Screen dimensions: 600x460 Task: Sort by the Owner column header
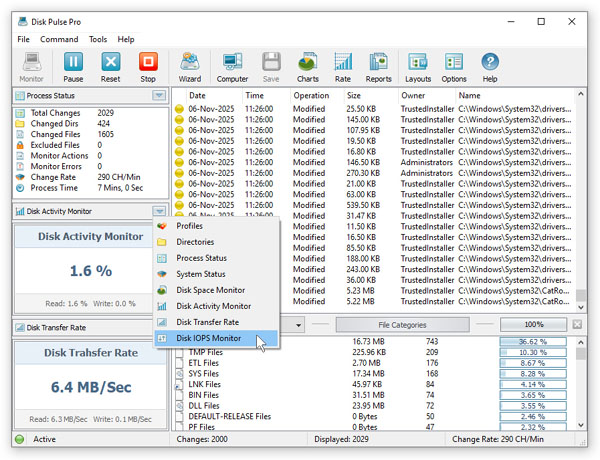pos(426,96)
